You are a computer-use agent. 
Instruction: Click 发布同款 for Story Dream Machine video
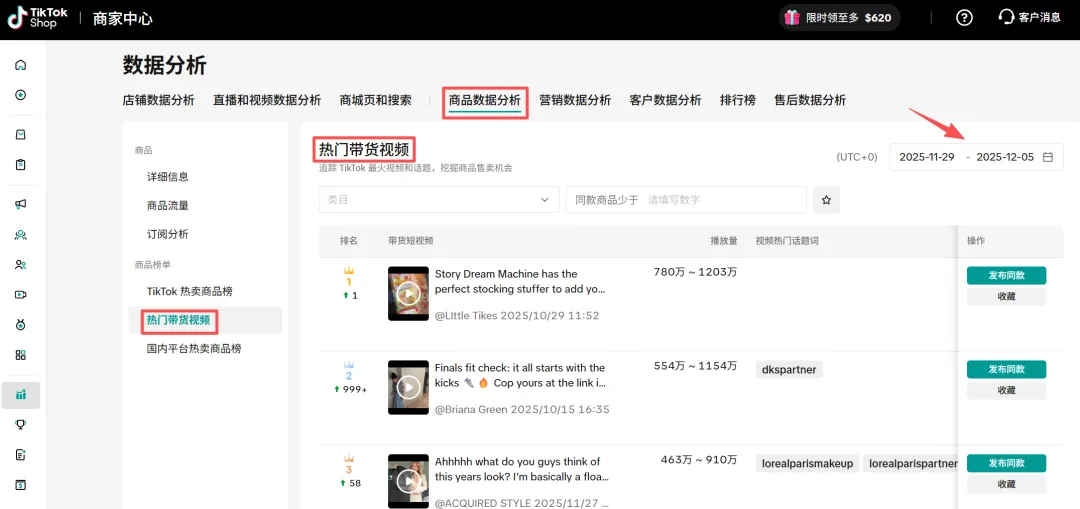point(1006,276)
